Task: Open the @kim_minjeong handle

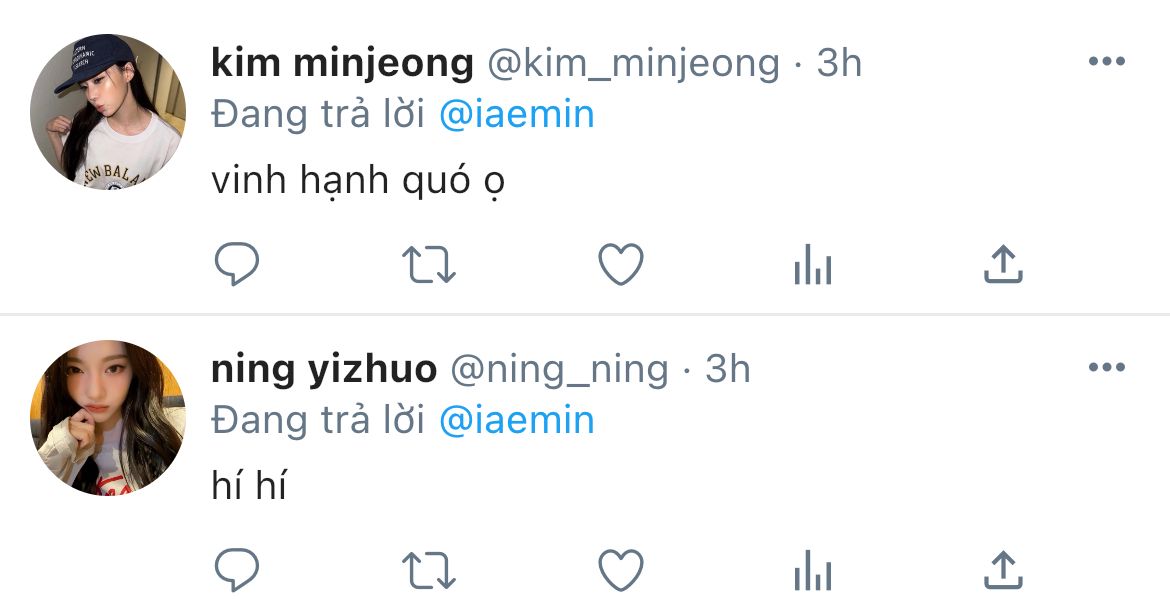Action: 634,64
